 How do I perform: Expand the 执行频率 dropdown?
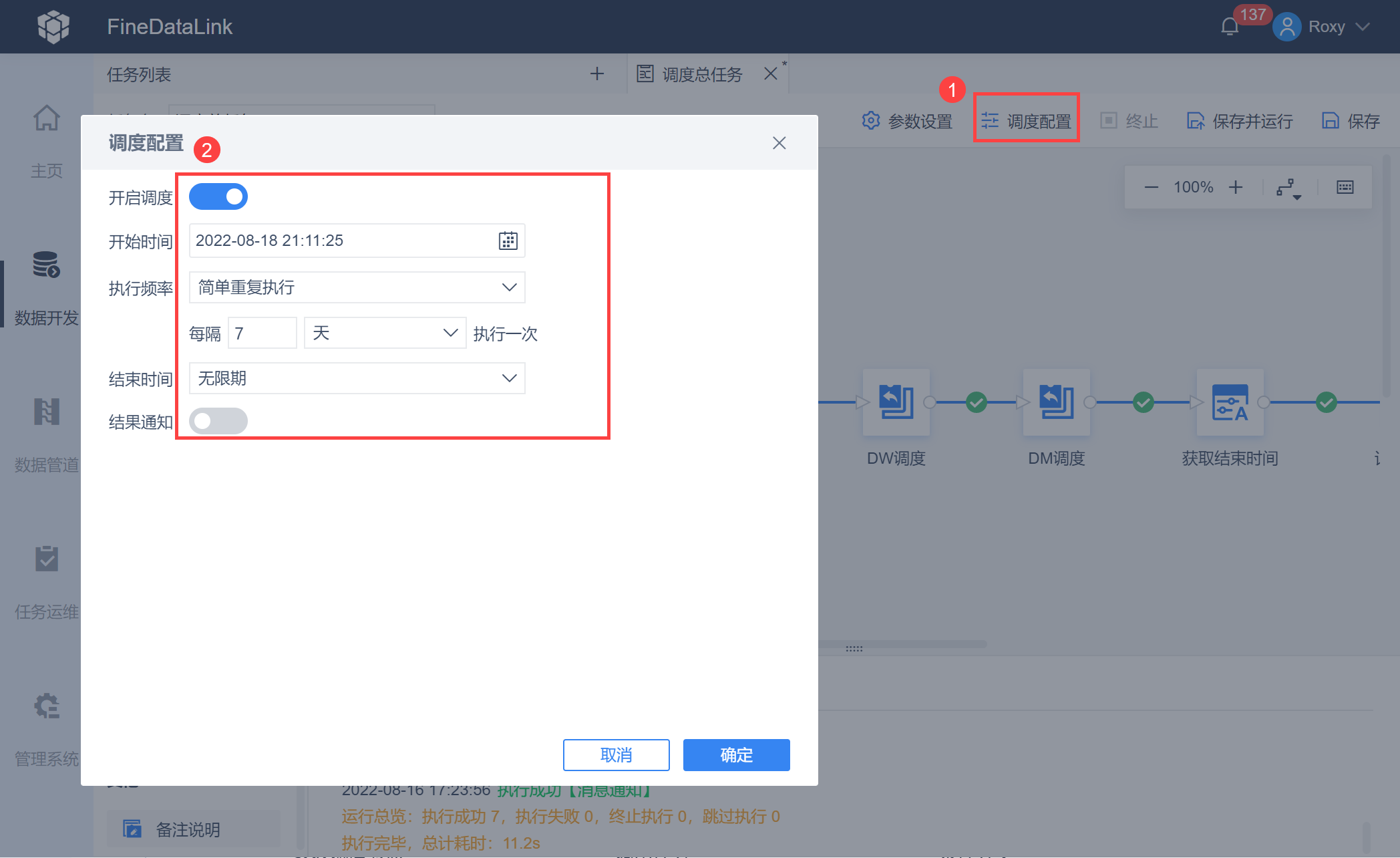[x=357, y=287]
